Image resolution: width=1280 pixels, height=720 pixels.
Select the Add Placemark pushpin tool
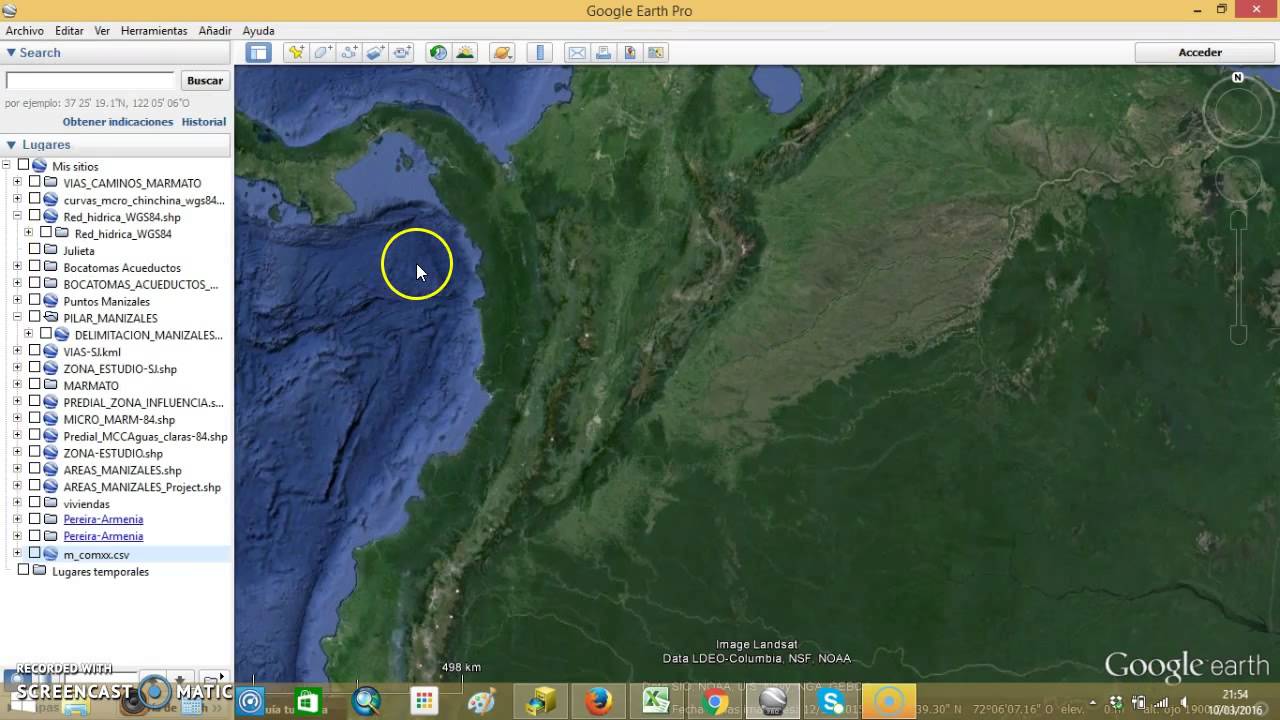(x=296, y=53)
